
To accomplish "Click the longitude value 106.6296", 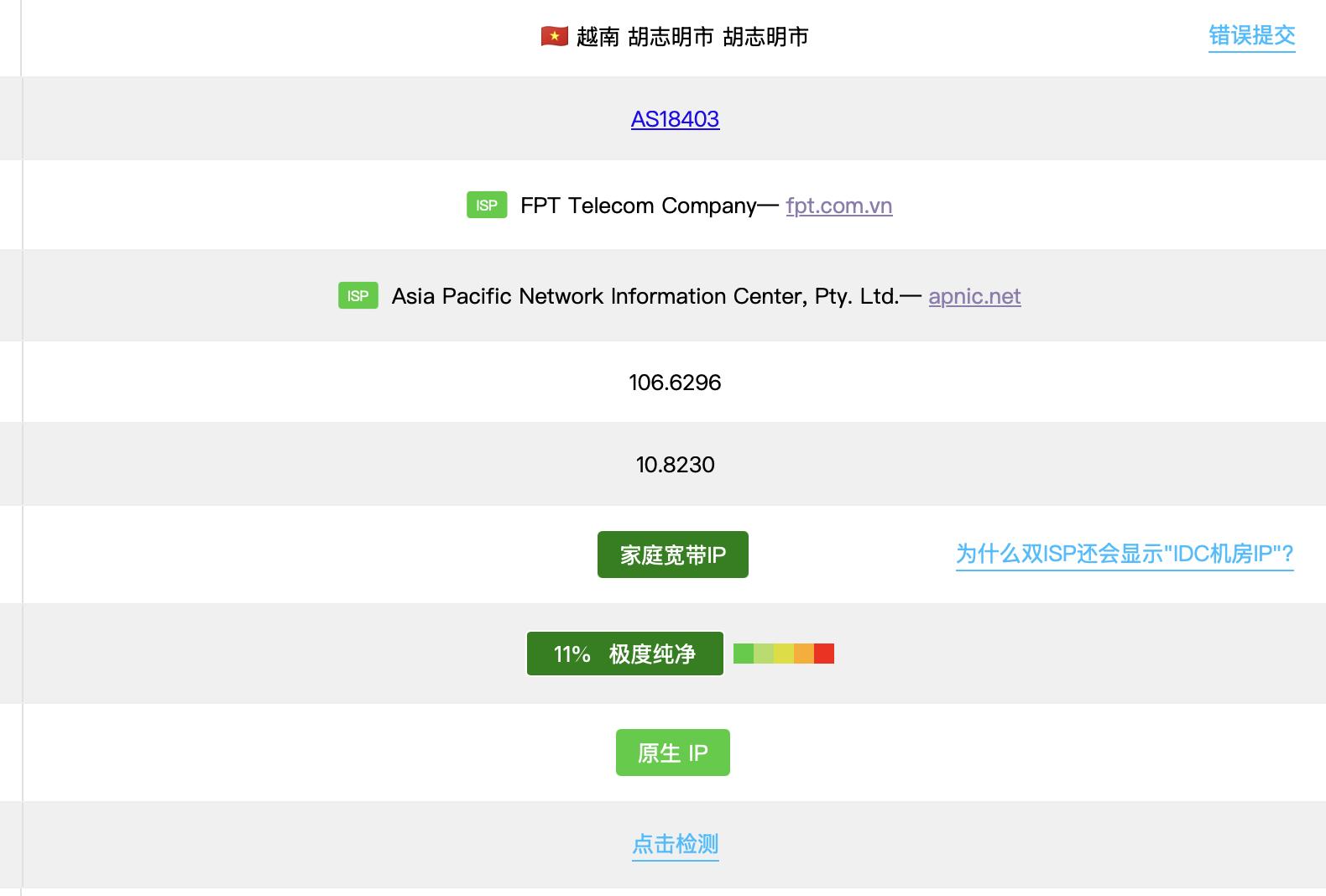I will 675,383.
